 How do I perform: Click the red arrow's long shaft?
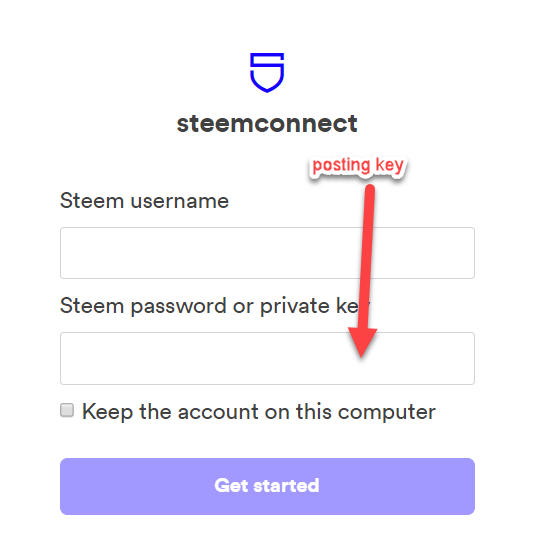(x=367, y=257)
